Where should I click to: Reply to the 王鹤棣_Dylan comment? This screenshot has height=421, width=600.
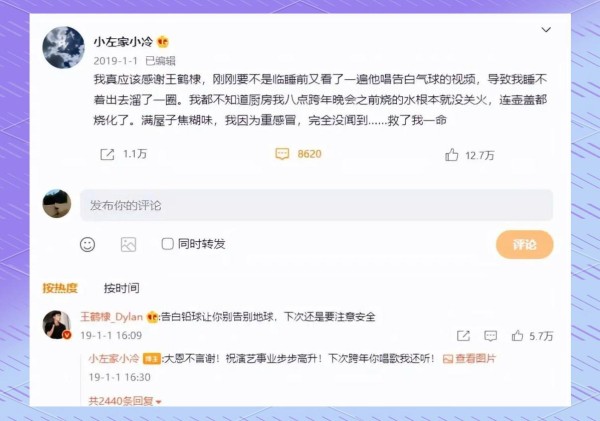pyautogui.click(x=491, y=336)
